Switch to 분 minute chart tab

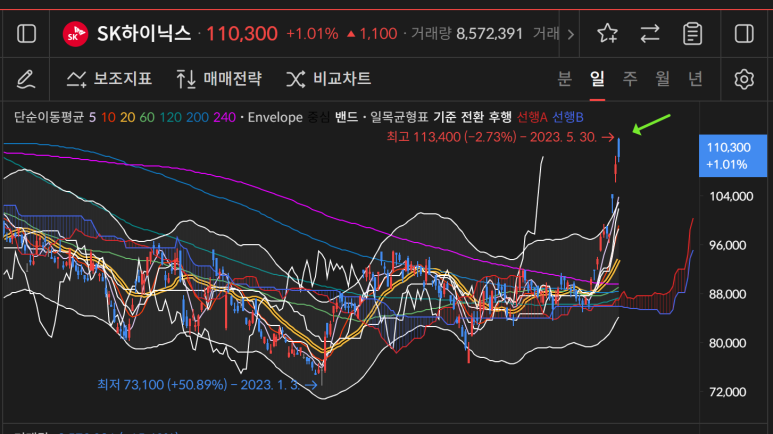click(x=564, y=79)
